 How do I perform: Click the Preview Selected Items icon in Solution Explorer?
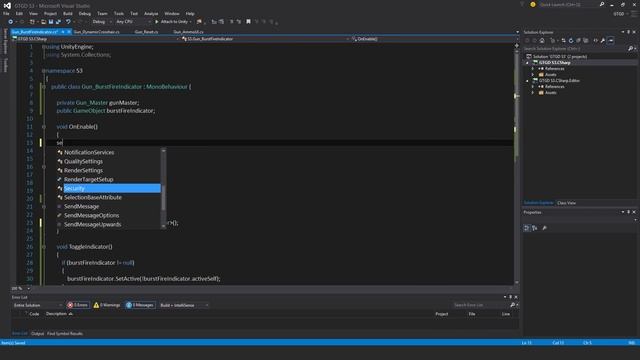[x=611, y=40]
